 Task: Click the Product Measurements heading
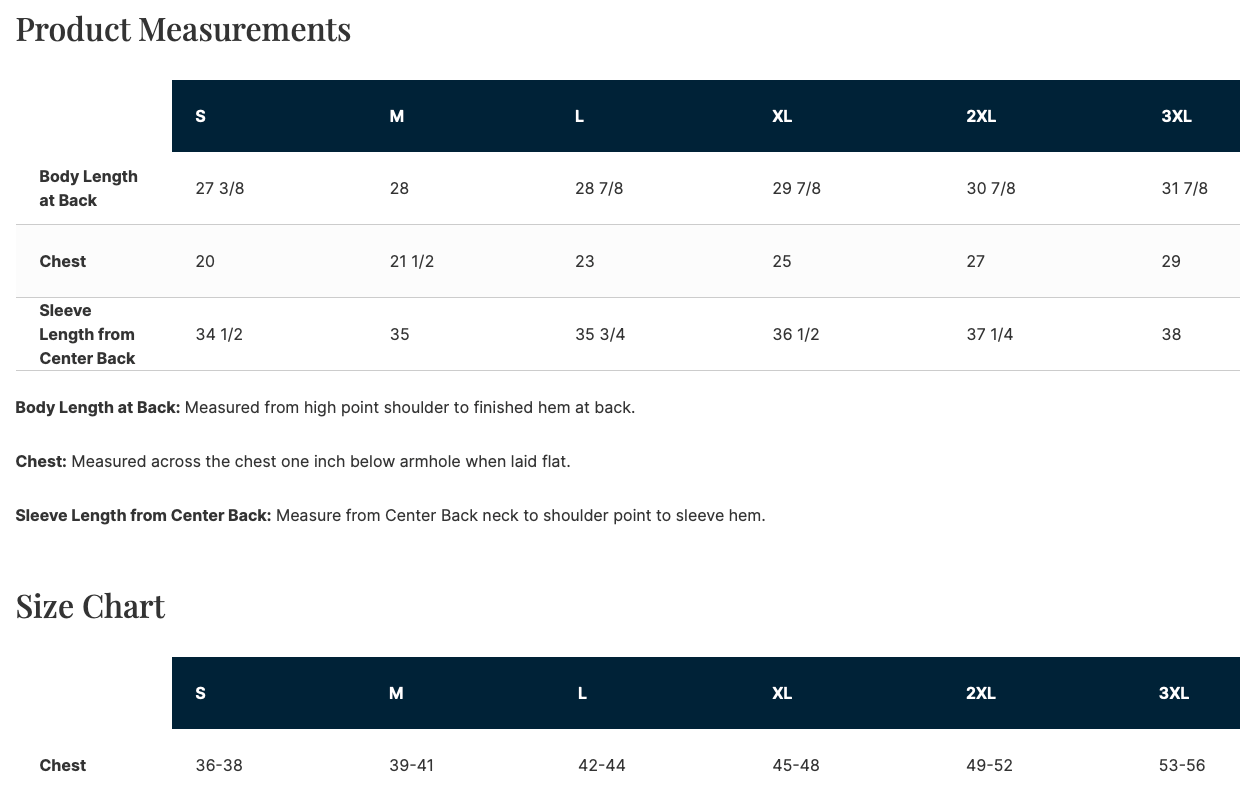(x=183, y=29)
